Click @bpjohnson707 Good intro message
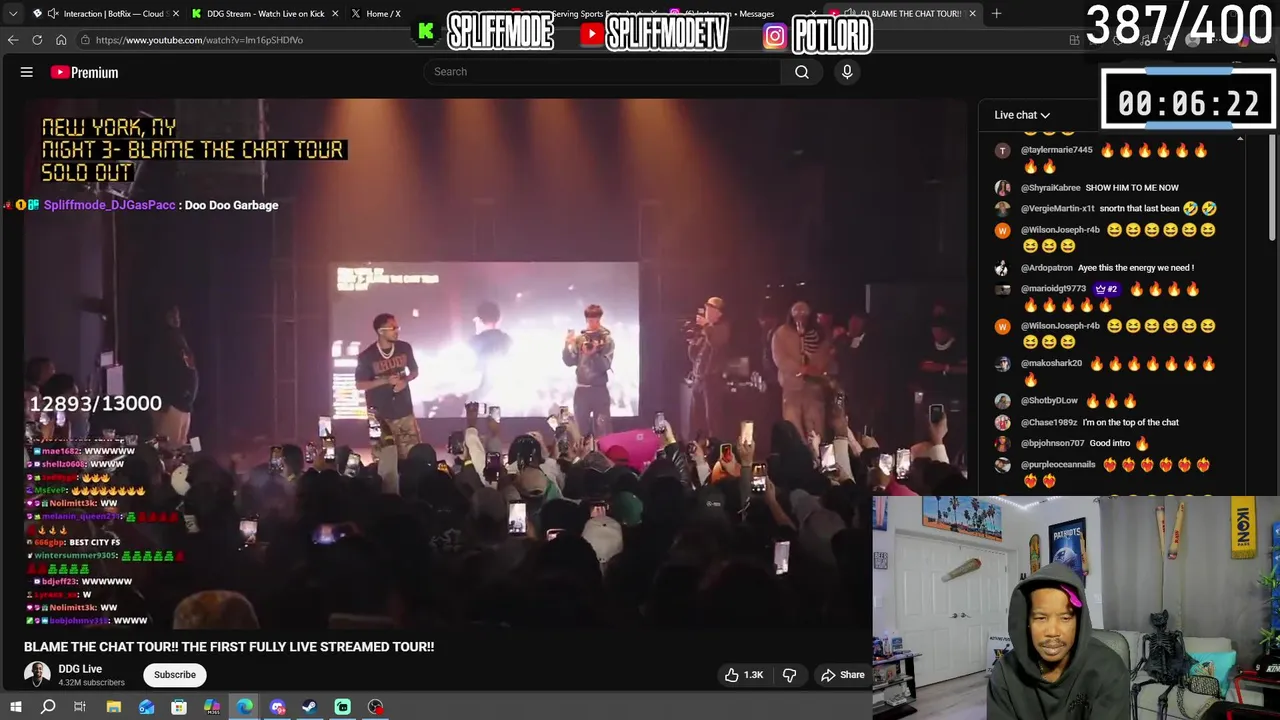The height and width of the screenshot is (720, 1280). pyautogui.click(x=1085, y=443)
